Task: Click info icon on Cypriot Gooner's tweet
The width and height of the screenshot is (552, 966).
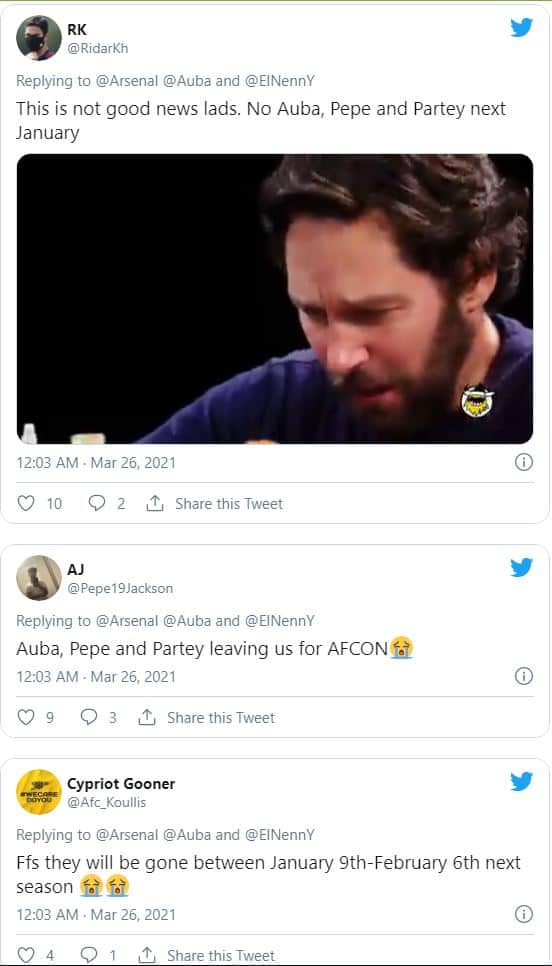Action: point(524,914)
